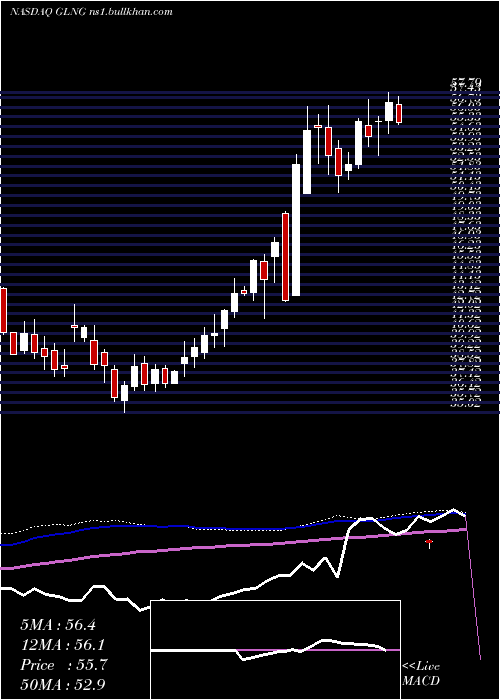The image size is (500, 700).
Task: Click the first red candlestick at chart left edge
Action: click(x=3, y=311)
